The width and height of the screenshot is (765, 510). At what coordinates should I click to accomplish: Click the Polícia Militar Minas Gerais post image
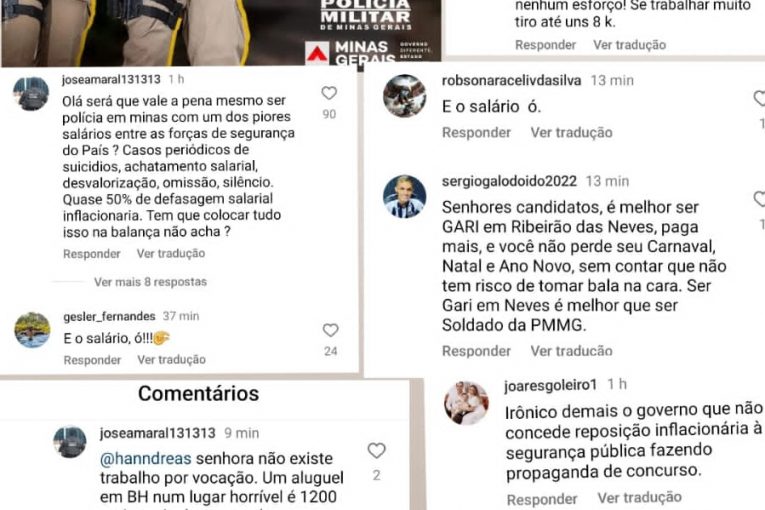(x=221, y=33)
